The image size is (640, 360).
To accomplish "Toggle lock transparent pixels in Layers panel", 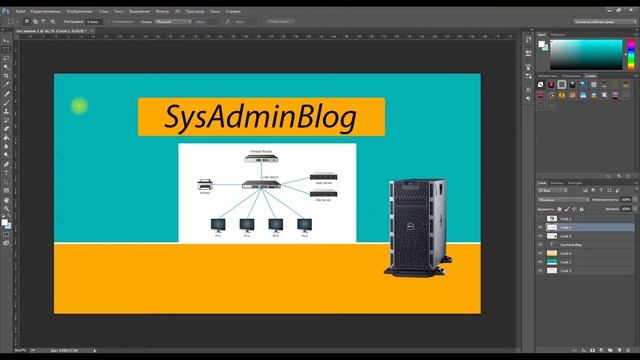I will click(560, 209).
